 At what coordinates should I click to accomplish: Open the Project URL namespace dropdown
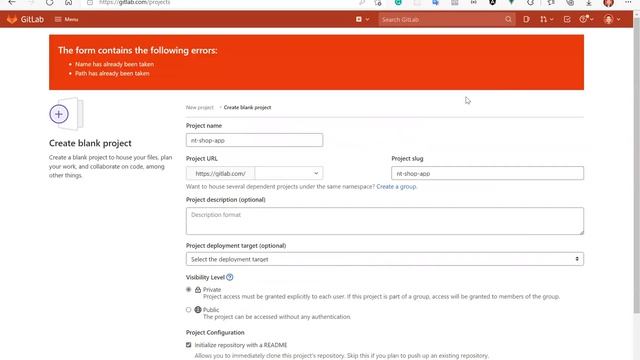point(289,173)
